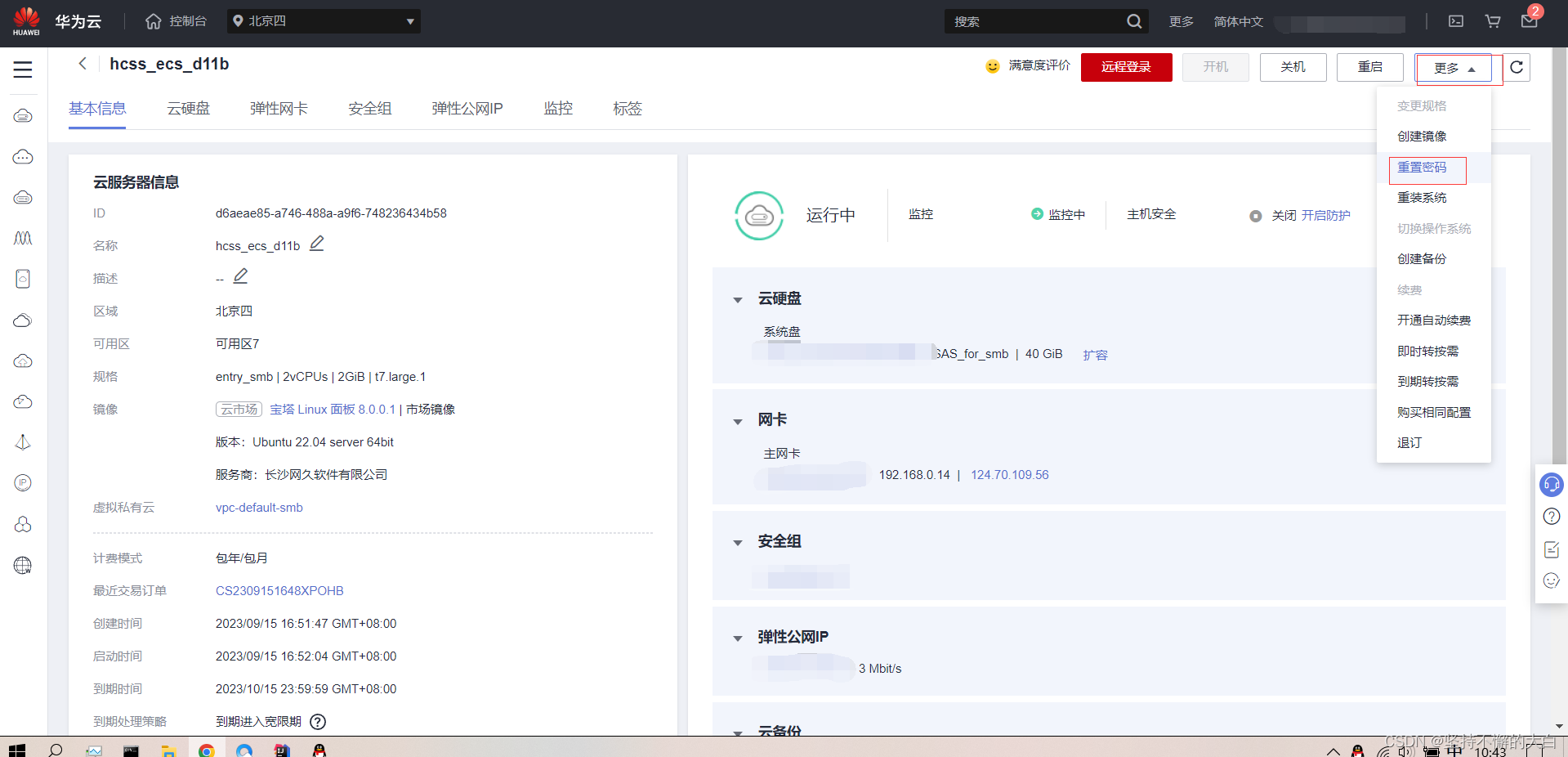Image resolution: width=1568 pixels, height=757 pixels.
Task: Go back with the left arrow
Action: (x=83, y=64)
